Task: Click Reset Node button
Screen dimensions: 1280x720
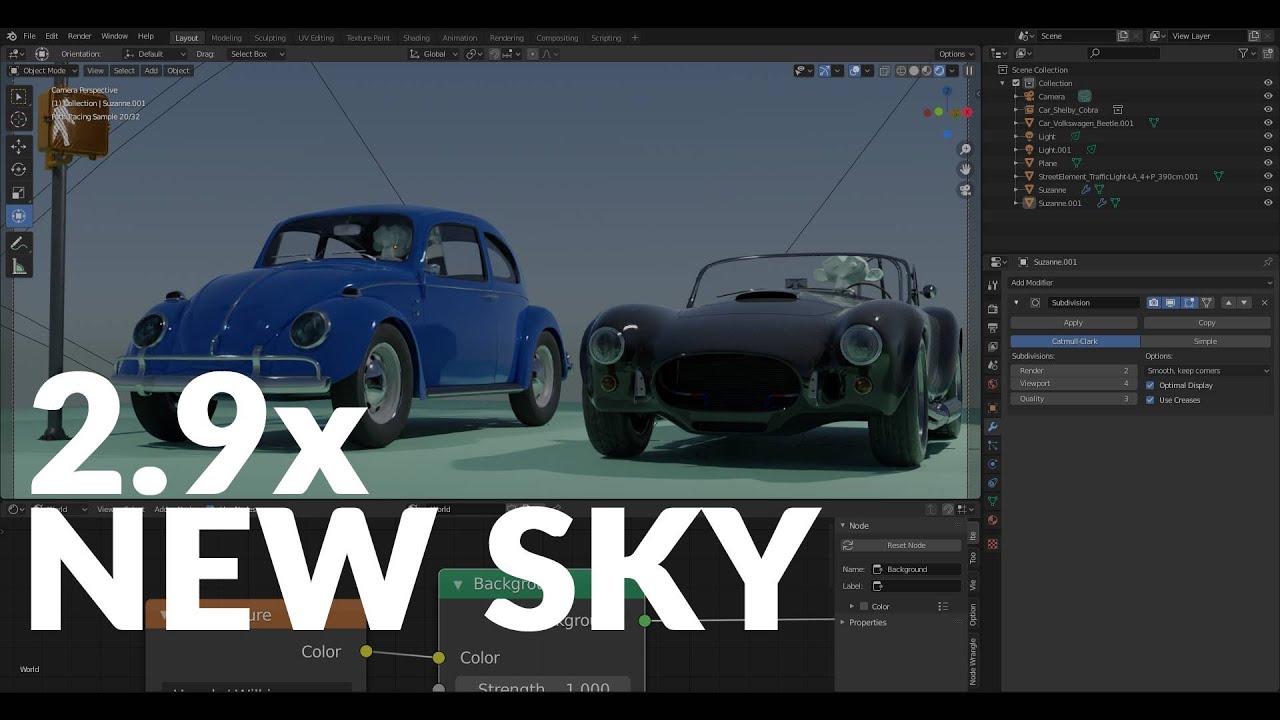Action: pos(906,545)
